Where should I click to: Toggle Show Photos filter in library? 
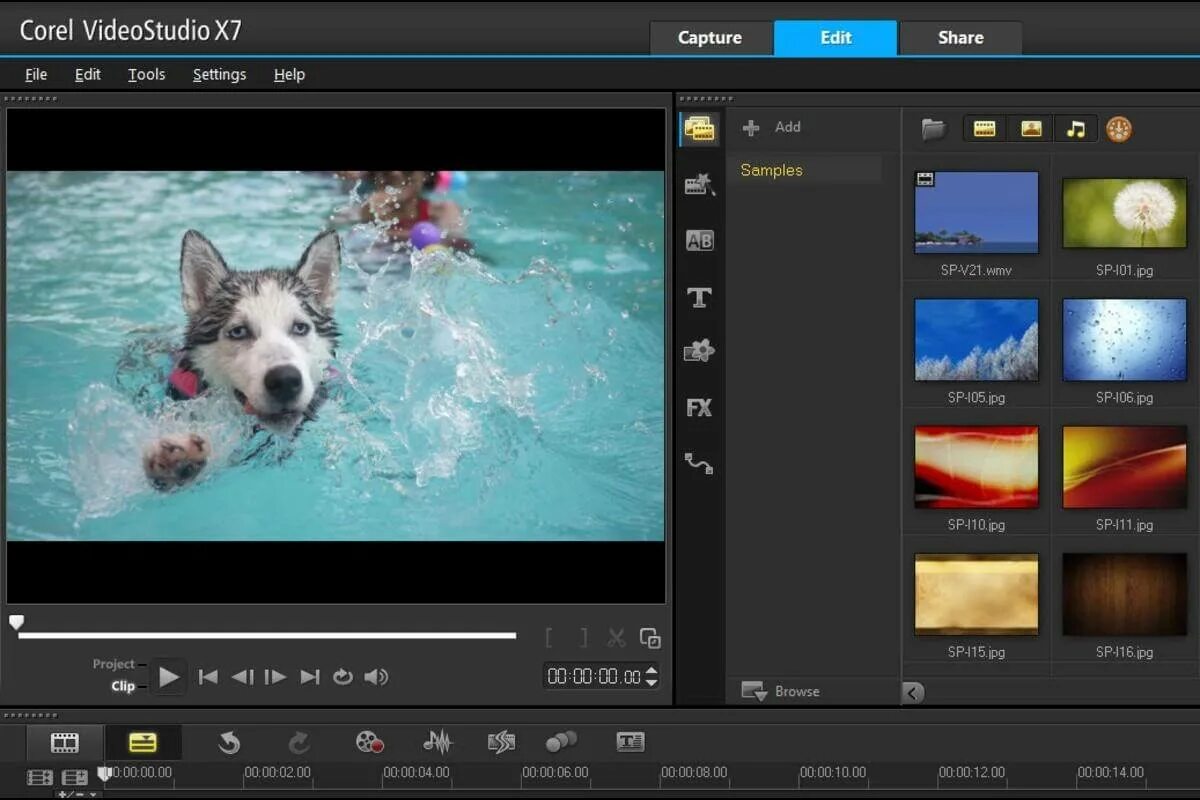pyautogui.click(x=1031, y=129)
